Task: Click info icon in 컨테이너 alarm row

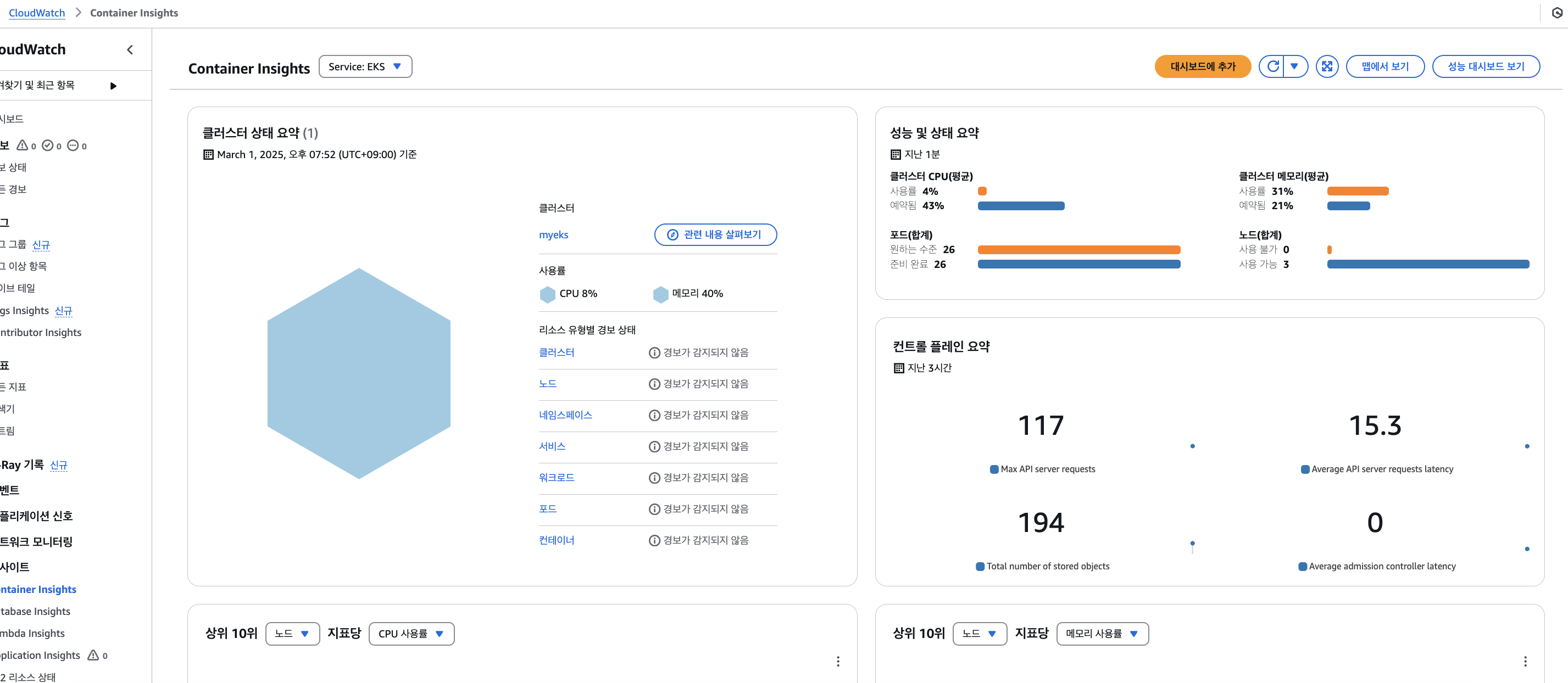Action: click(654, 540)
